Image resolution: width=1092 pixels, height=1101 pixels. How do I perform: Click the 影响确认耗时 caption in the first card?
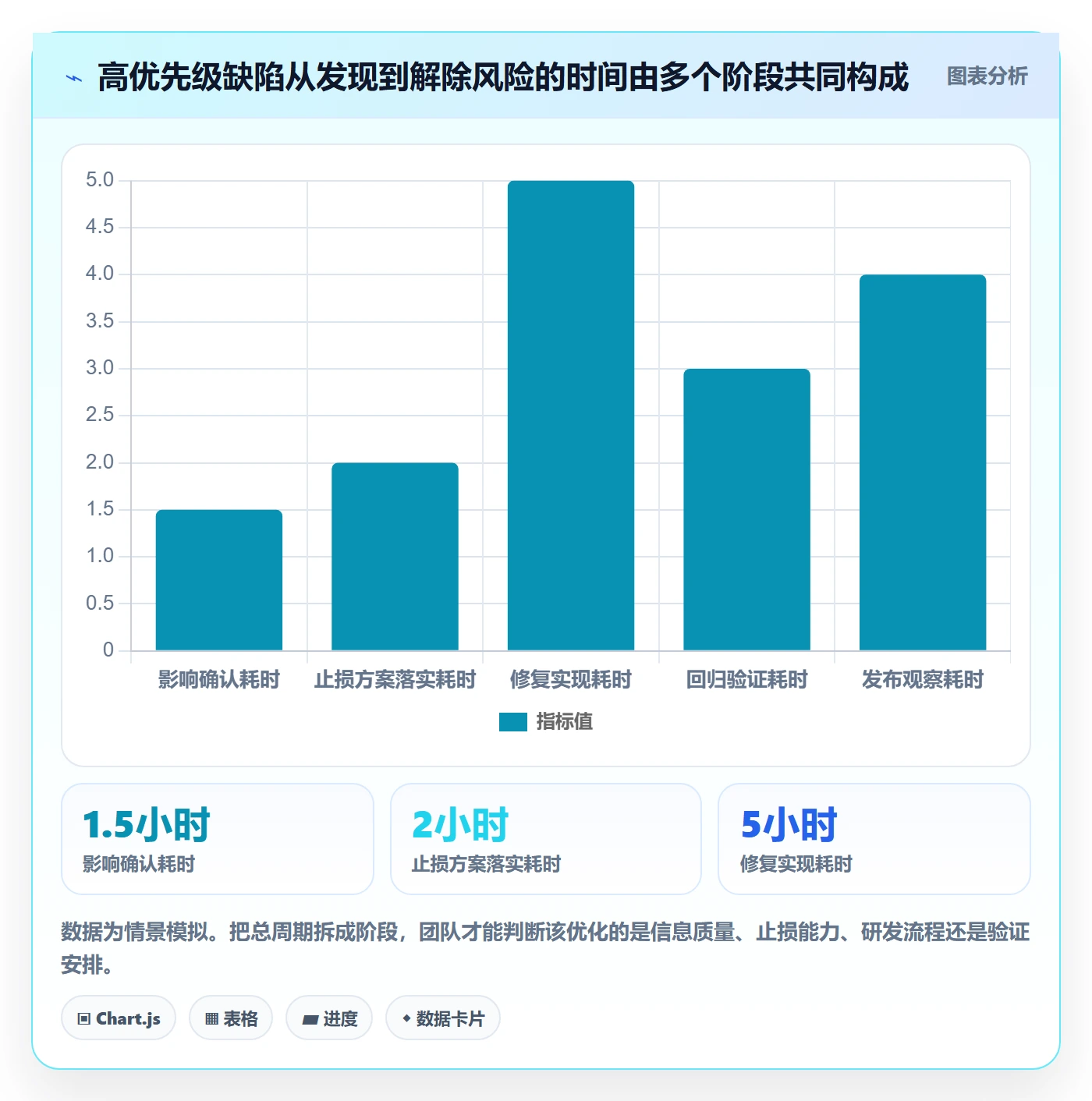tap(139, 864)
